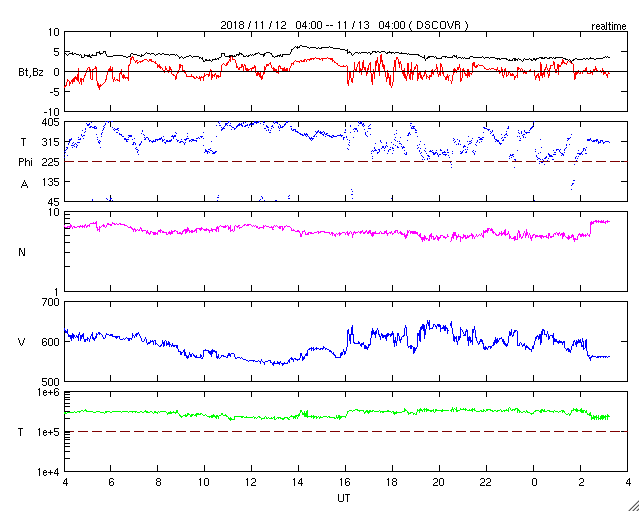Click the '8' hour tick on the time axis
640x512 pixels.
(x=158, y=483)
